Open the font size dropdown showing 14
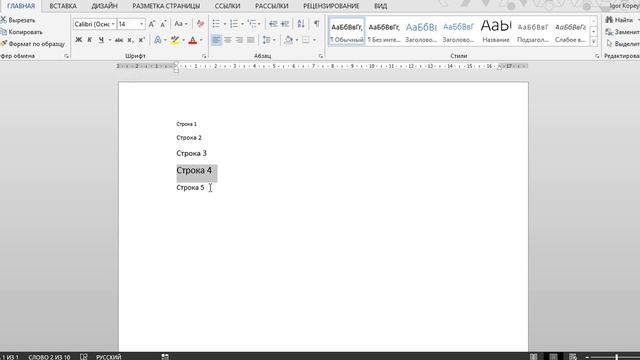This screenshot has height=360, width=640. [141, 24]
